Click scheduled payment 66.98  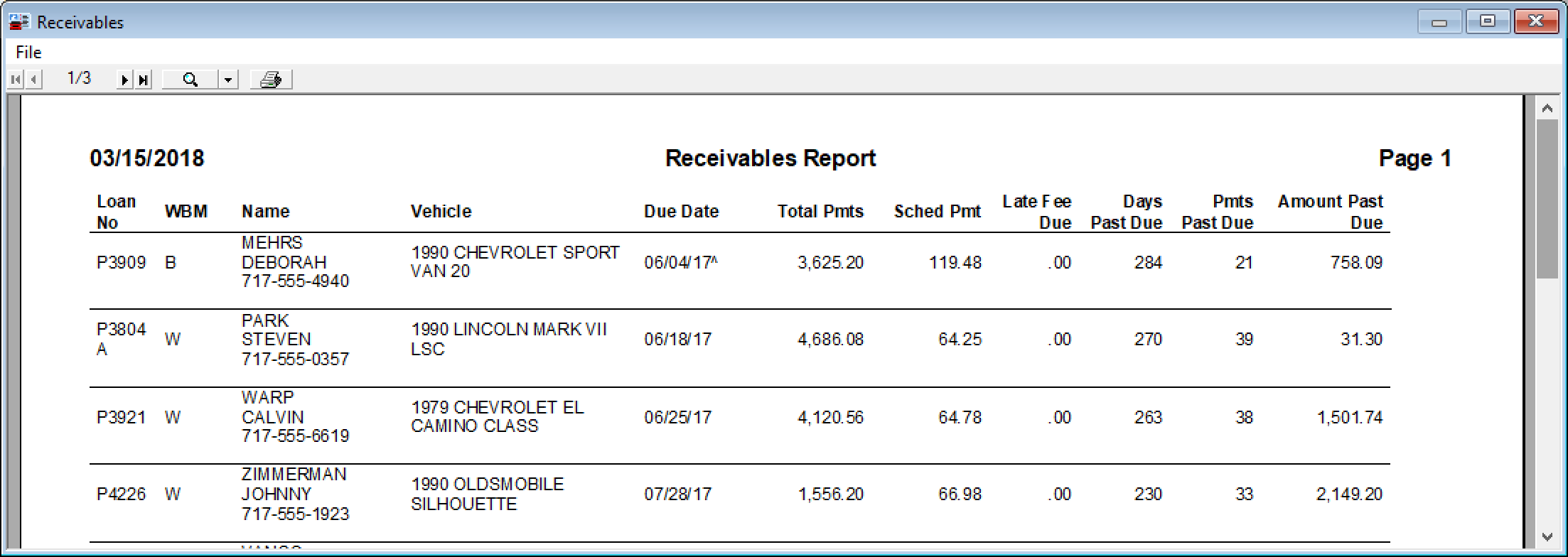coord(960,494)
